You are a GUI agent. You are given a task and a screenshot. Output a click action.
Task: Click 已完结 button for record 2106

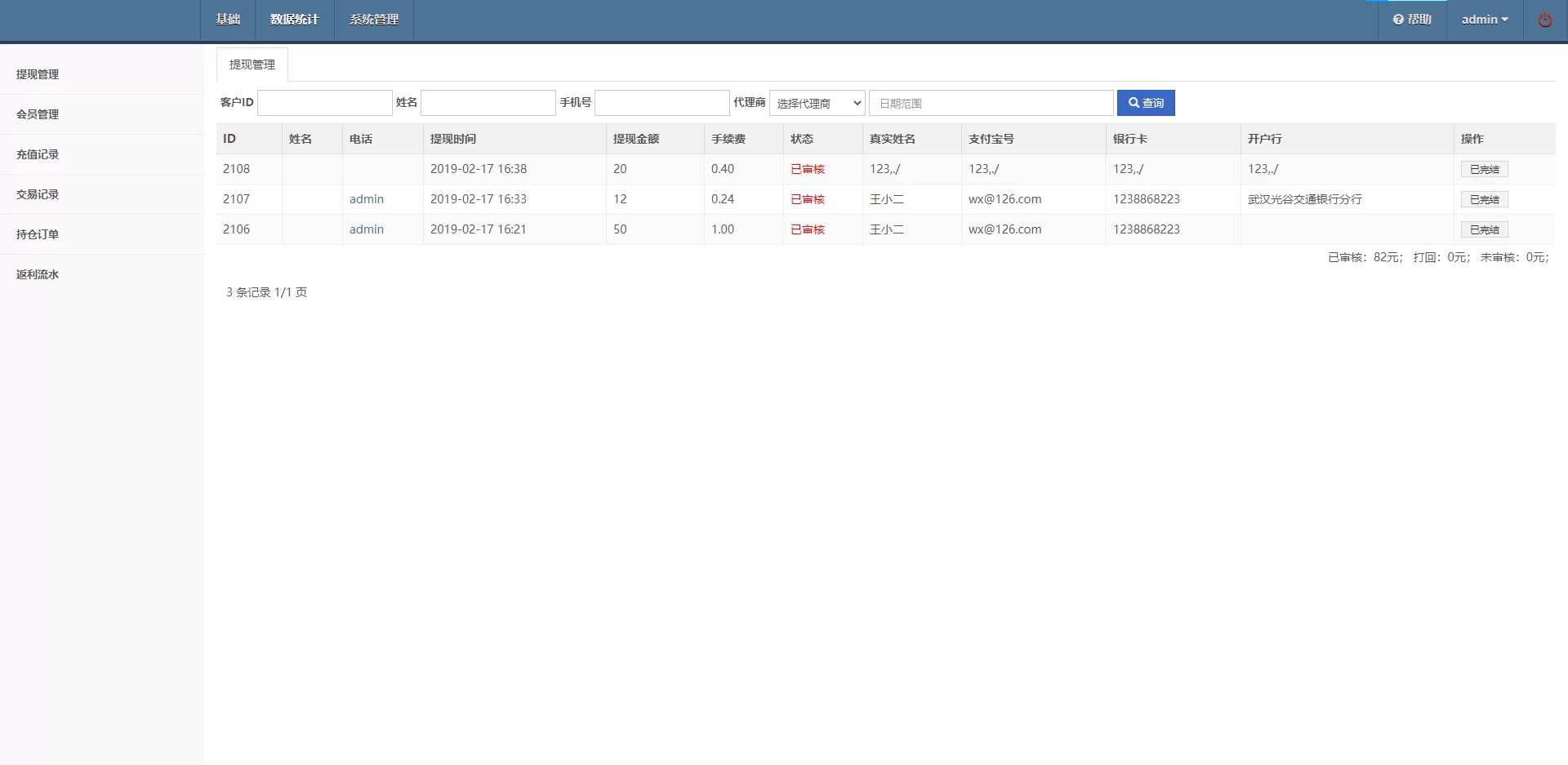(x=1483, y=230)
